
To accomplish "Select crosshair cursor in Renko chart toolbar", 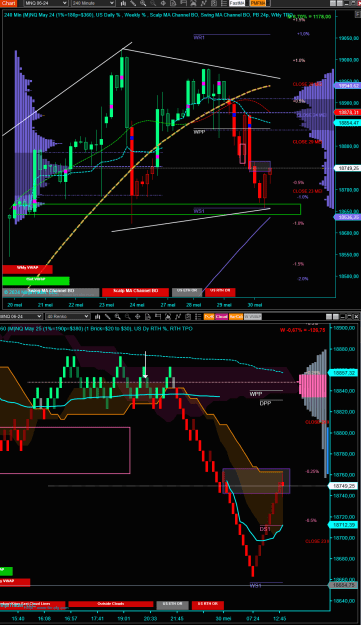I will click(x=138, y=316).
